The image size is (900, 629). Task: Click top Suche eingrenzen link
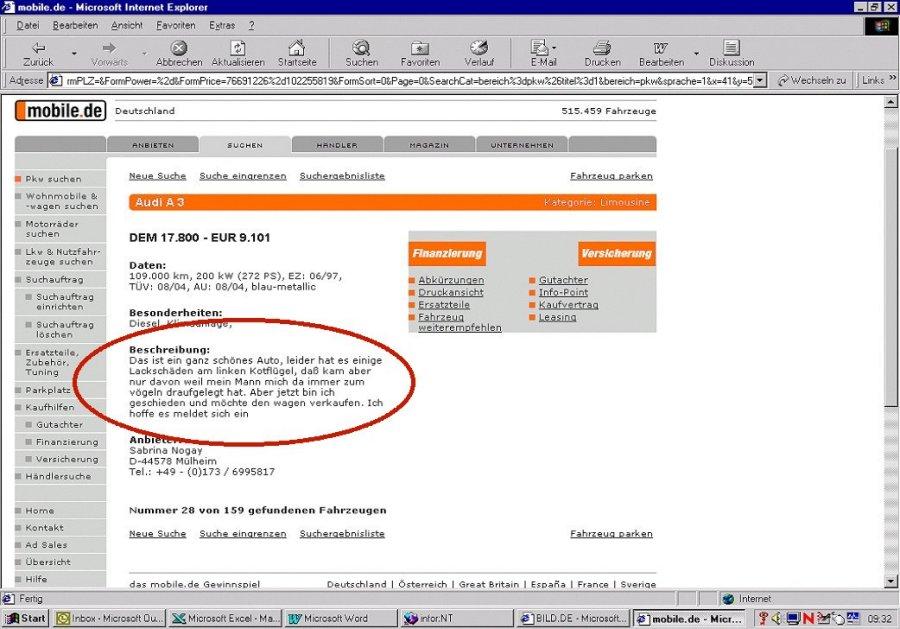(243, 176)
